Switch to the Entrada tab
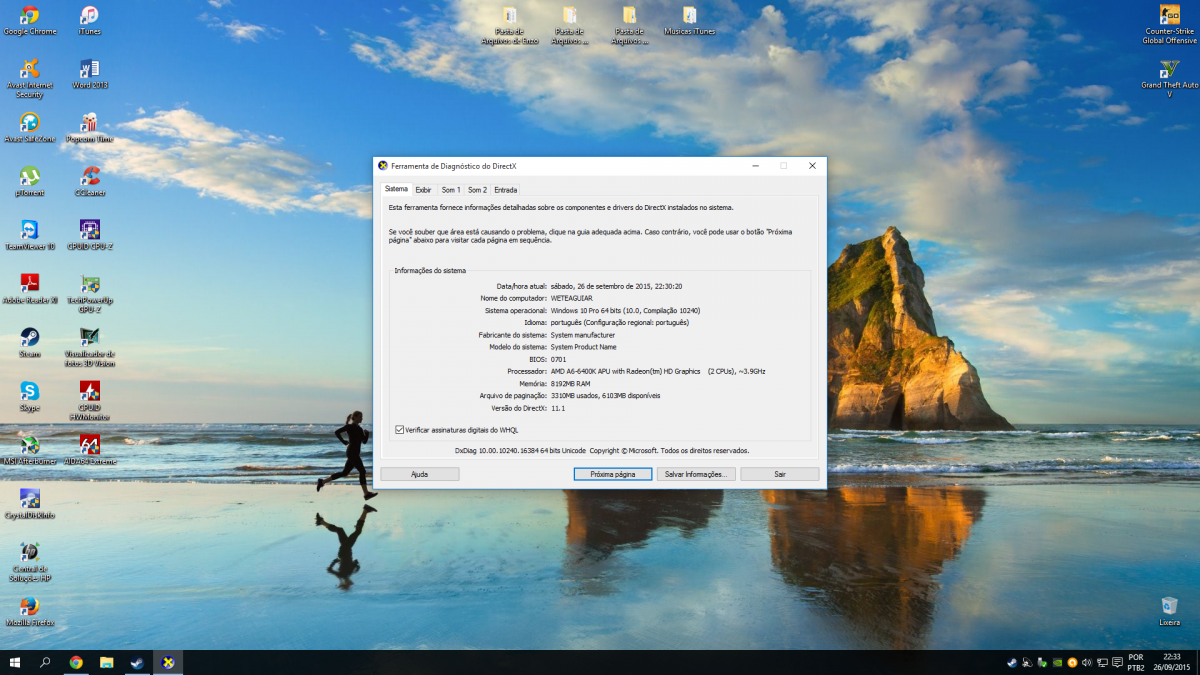1200x675 pixels. point(506,189)
